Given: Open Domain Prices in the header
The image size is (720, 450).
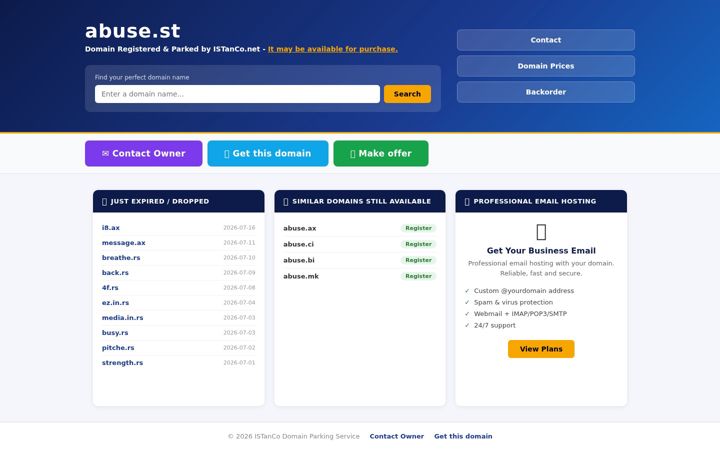Looking at the screenshot, I should 546,66.
